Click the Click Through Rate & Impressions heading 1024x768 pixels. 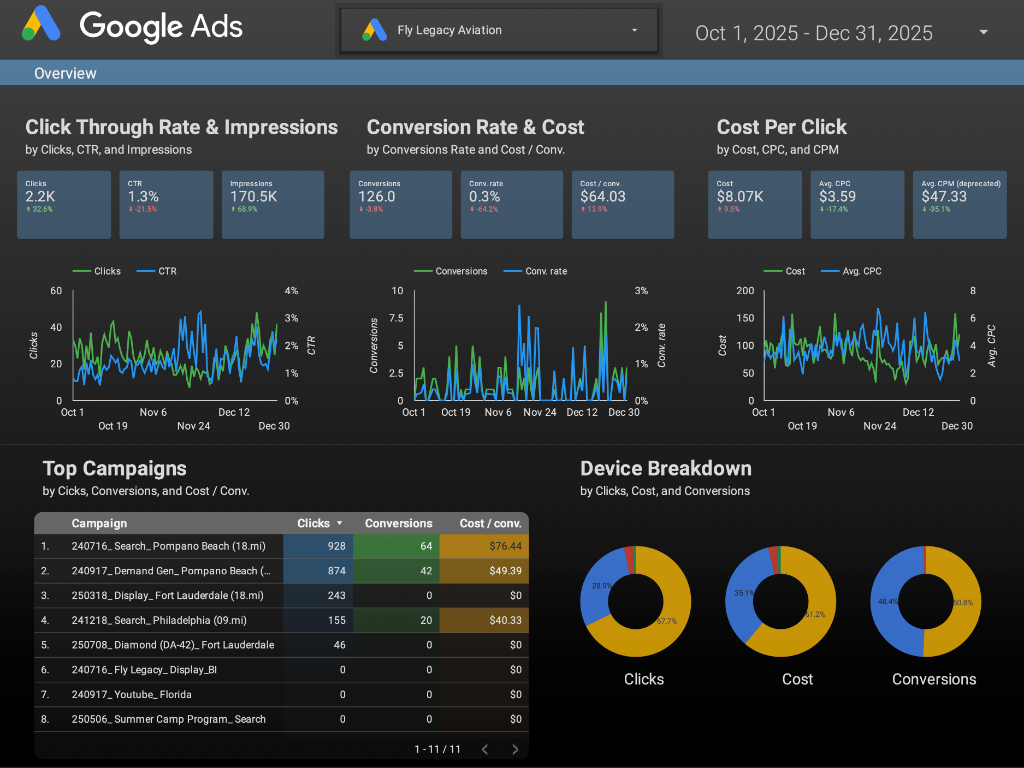click(182, 127)
